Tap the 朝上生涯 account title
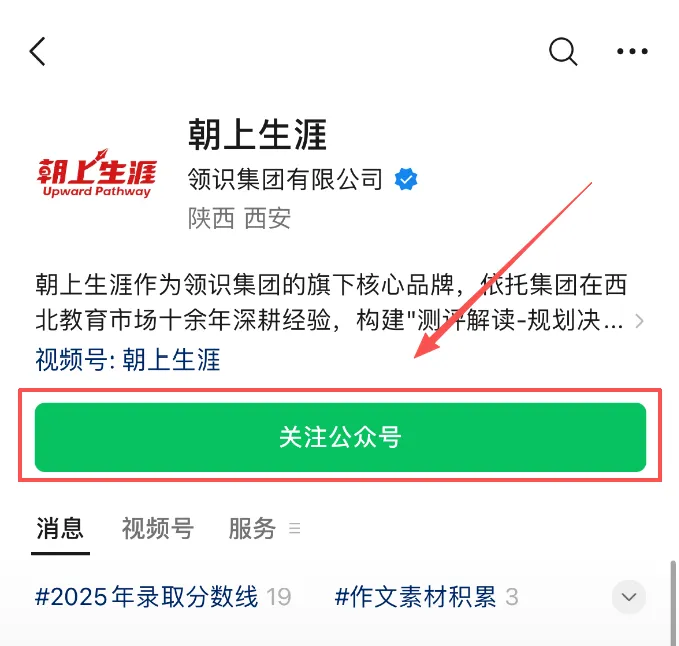 [258, 135]
